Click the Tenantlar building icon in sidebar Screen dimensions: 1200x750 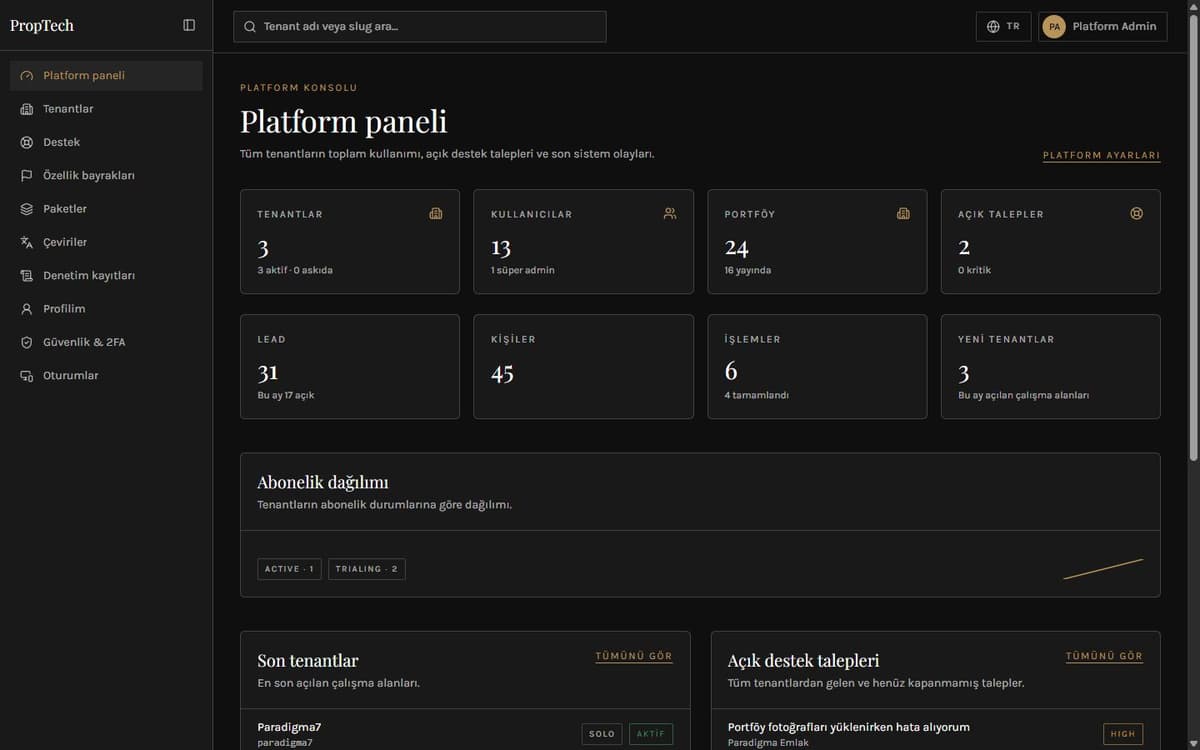click(x=27, y=109)
